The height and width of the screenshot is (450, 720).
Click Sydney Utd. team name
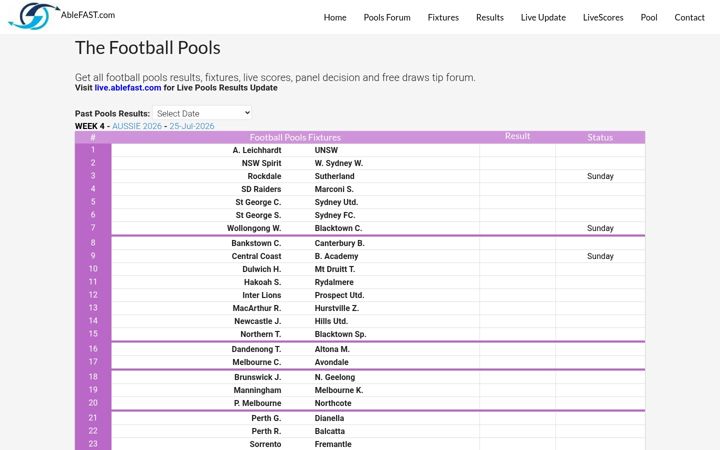click(336, 202)
